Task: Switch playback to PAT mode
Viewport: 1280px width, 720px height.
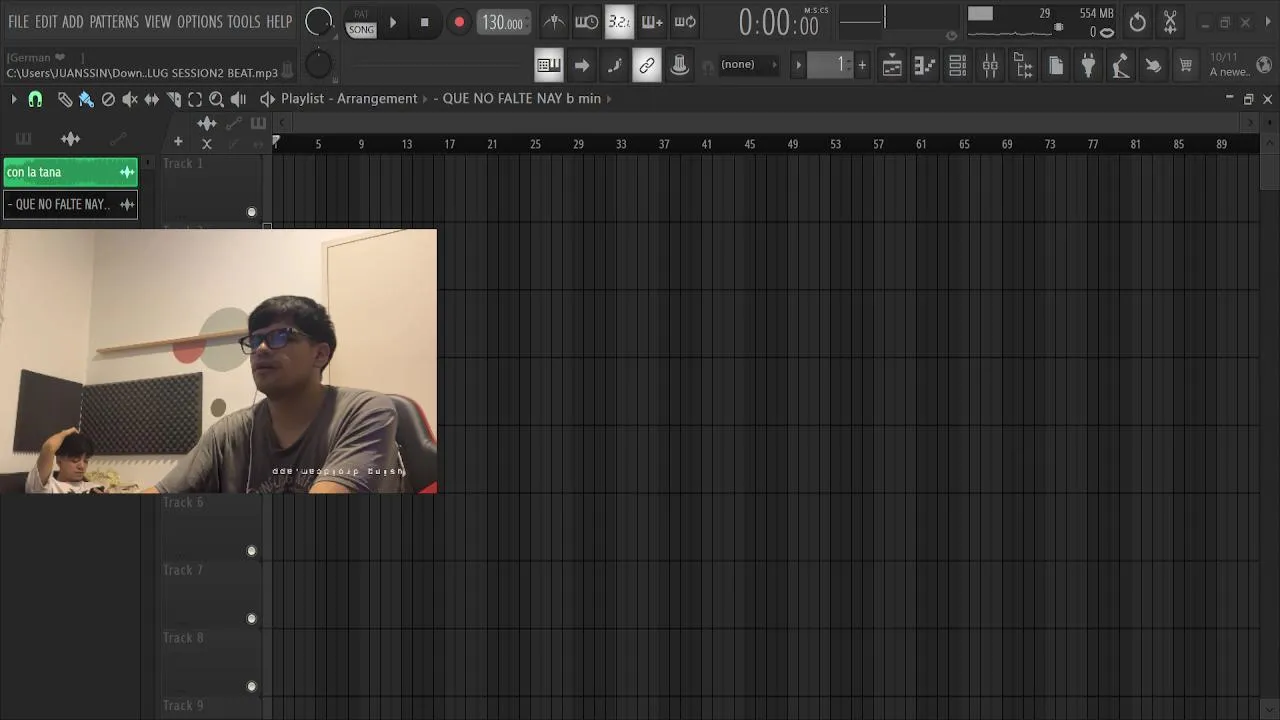Action: [x=361, y=15]
